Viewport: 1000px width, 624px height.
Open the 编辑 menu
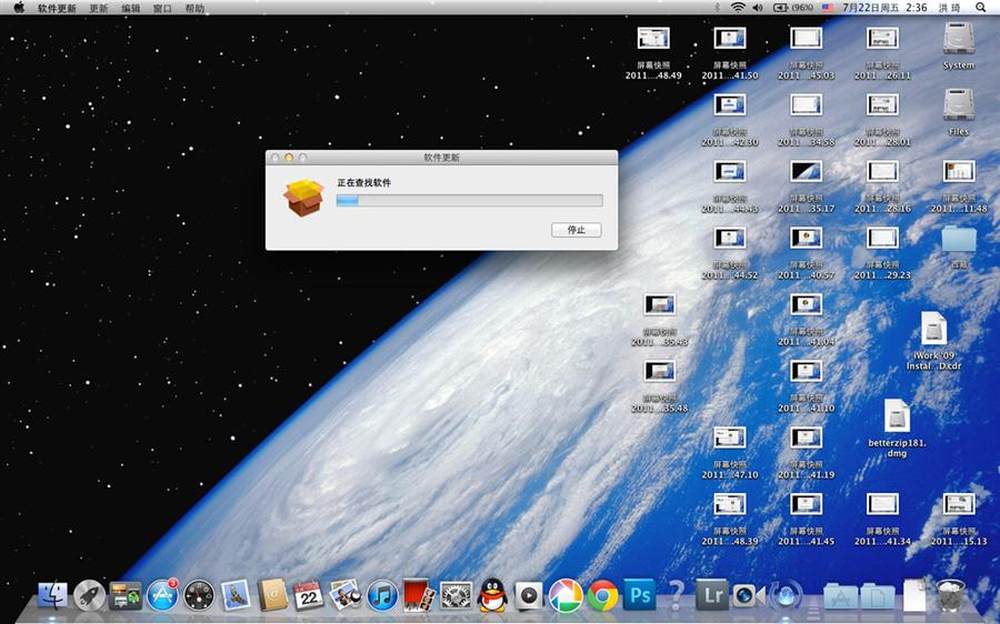click(x=131, y=8)
